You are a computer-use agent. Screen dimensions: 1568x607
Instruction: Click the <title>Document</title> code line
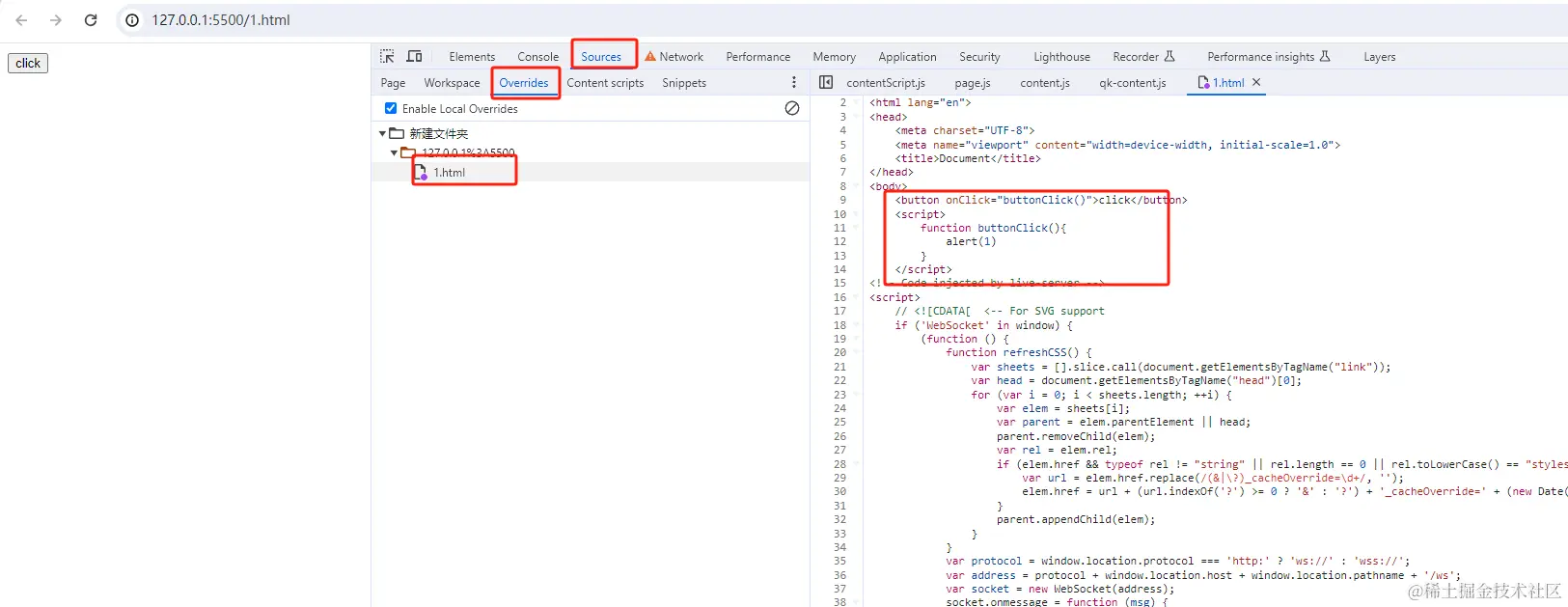968,158
